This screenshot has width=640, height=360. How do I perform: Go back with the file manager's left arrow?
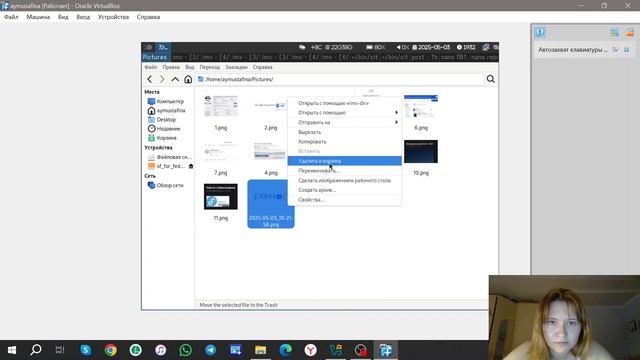tap(150, 79)
